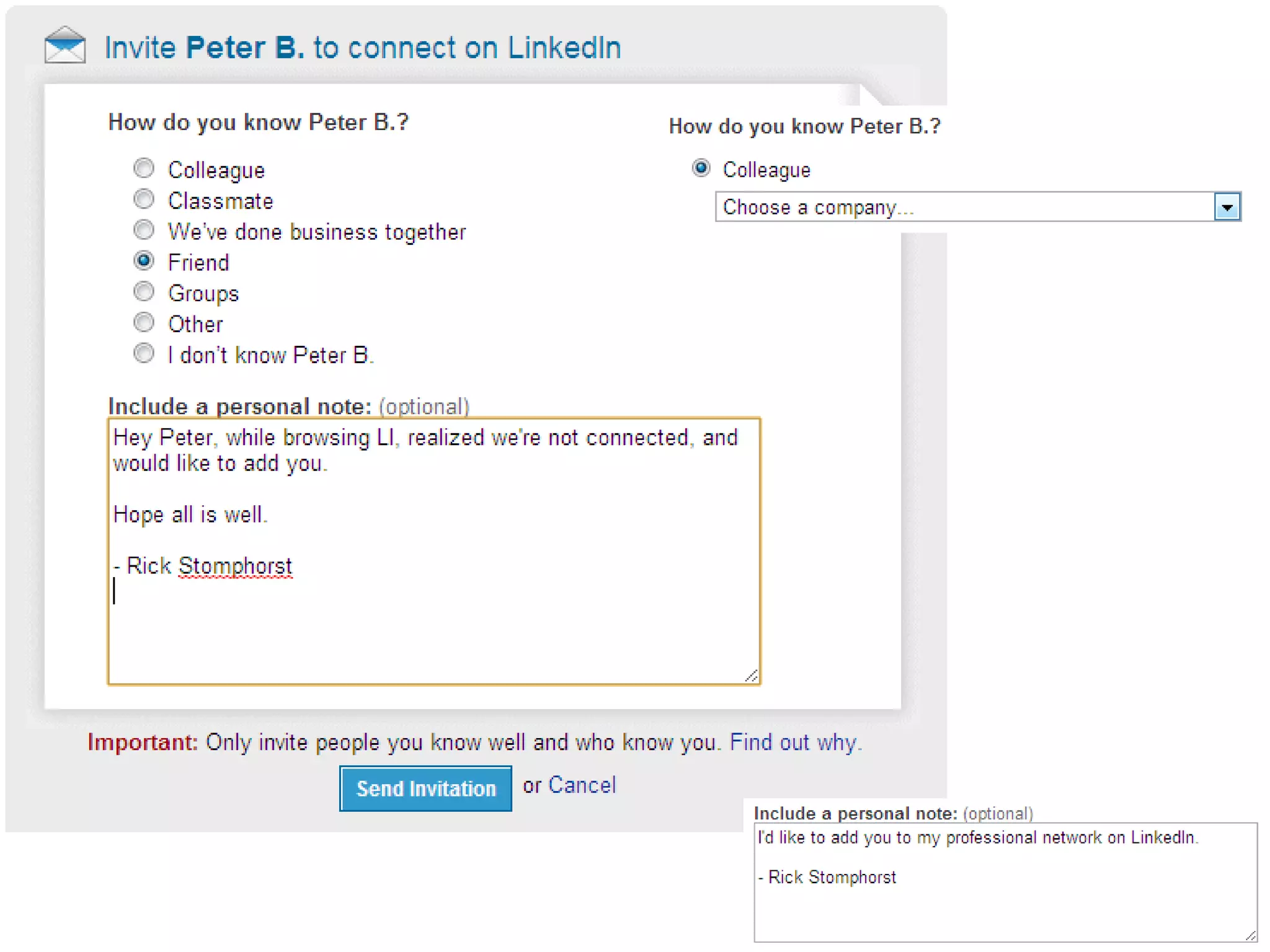1270x952 pixels.
Task: Click the misspelled word Stomphorst in the note
Action: coord(235,566)
